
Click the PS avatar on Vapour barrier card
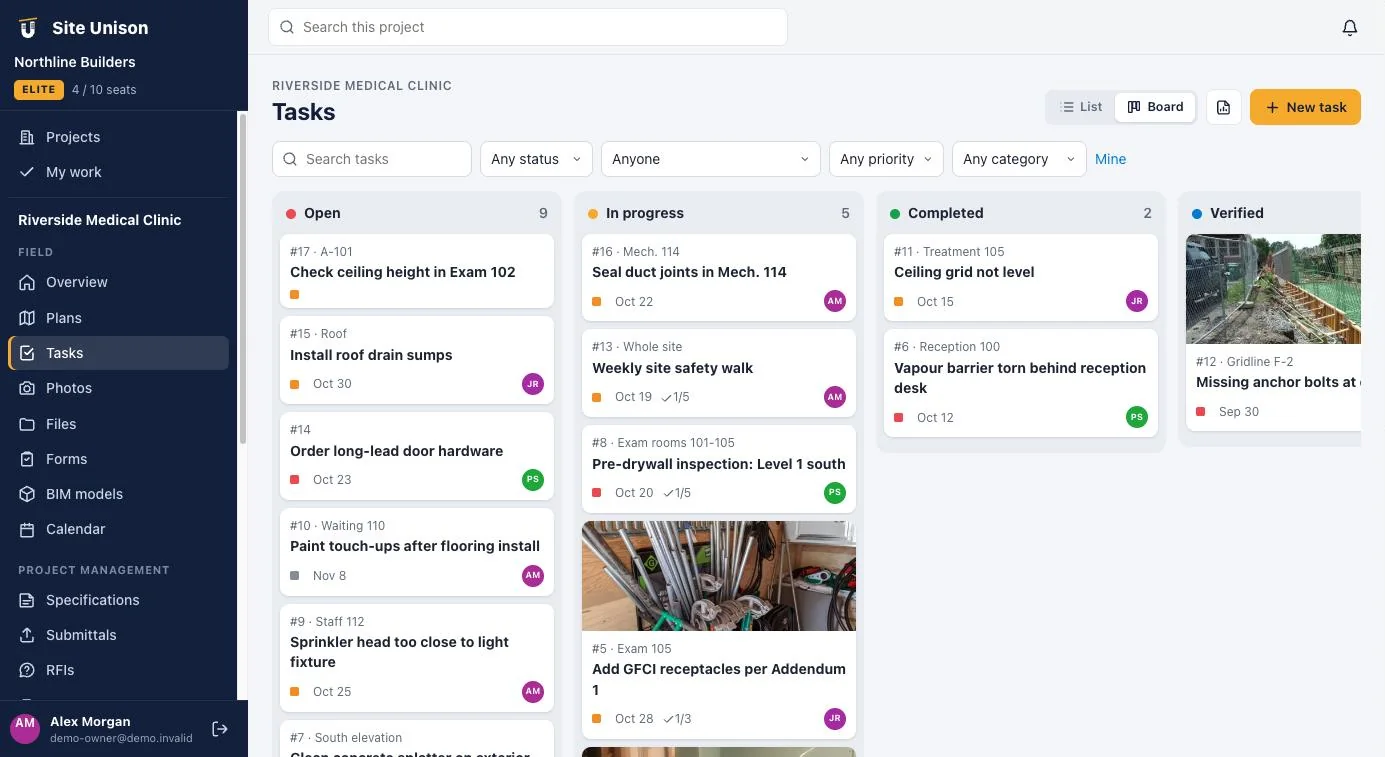(1137, 417)
